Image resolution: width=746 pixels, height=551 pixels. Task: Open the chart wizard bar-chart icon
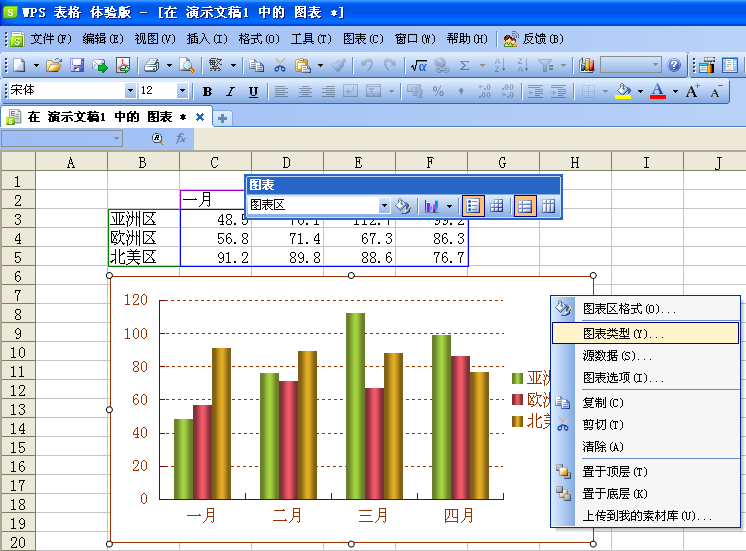[587, 65]
